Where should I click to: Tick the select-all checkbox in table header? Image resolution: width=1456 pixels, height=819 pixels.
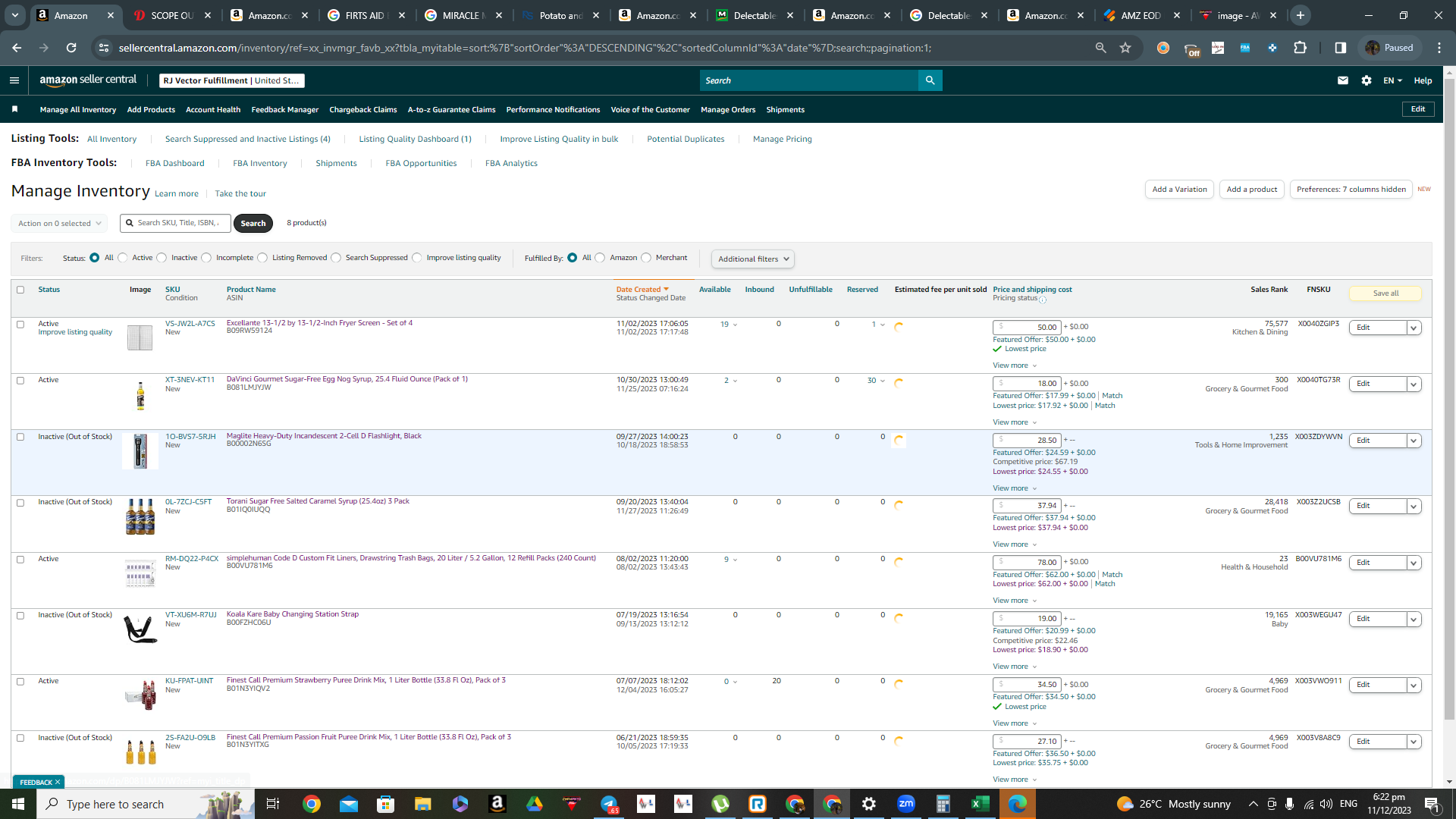click(x=20, y=290)
